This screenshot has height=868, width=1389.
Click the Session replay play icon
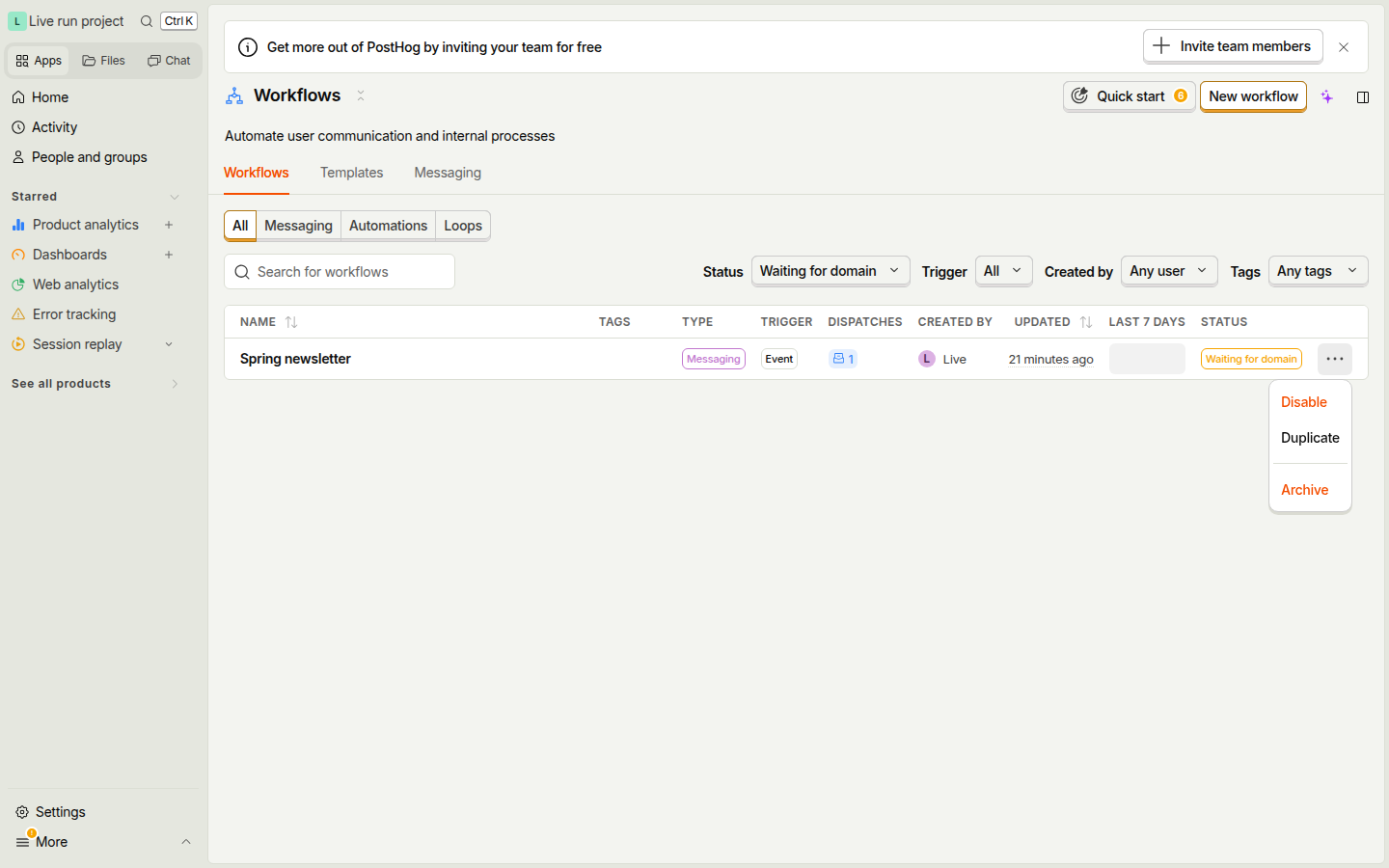coord(18,344)
